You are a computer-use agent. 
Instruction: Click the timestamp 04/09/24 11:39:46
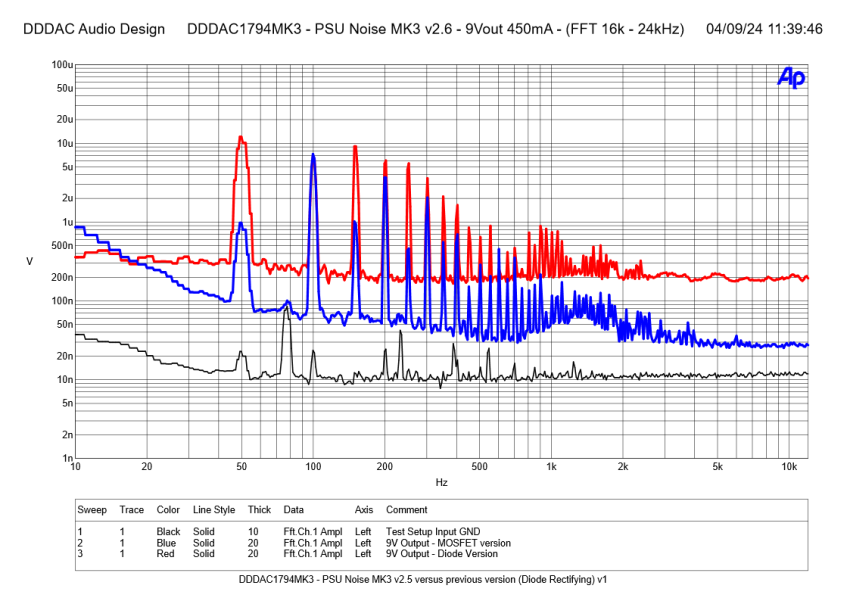(x=763, y=29)
